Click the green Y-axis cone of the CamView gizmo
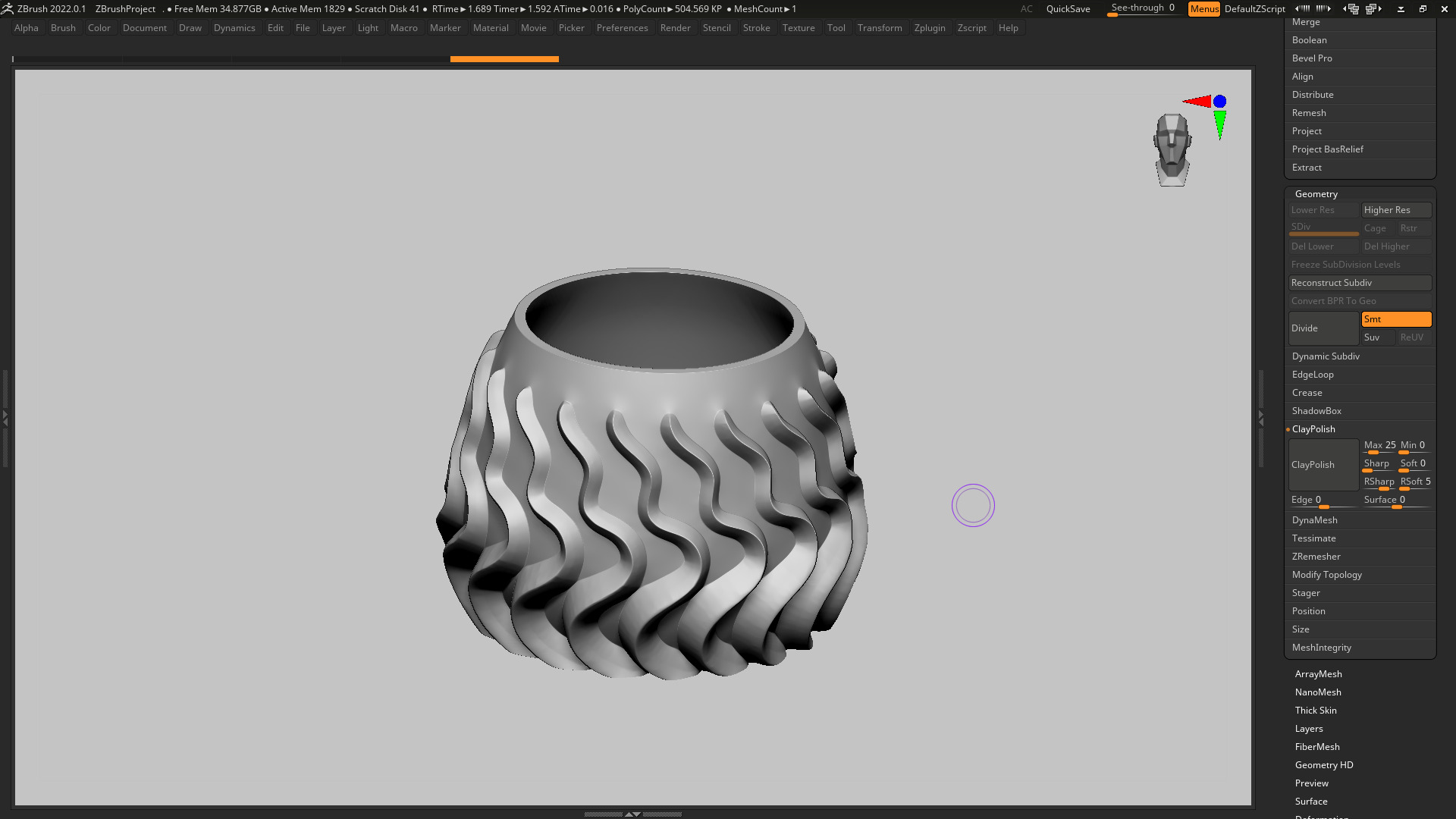Viewport: 1456px width, 819px height. point(1219,125)
